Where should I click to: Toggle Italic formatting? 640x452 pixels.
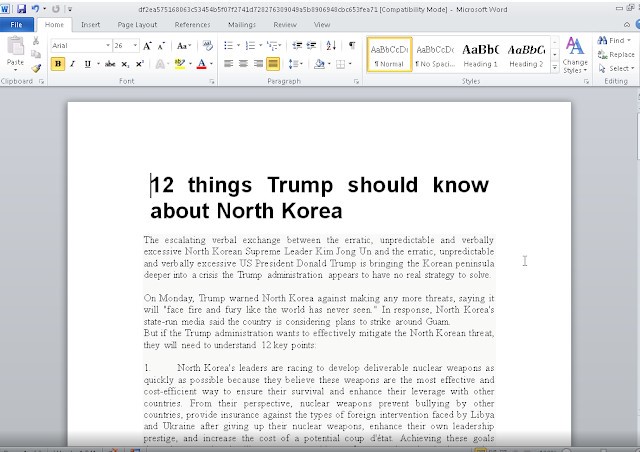73,64
